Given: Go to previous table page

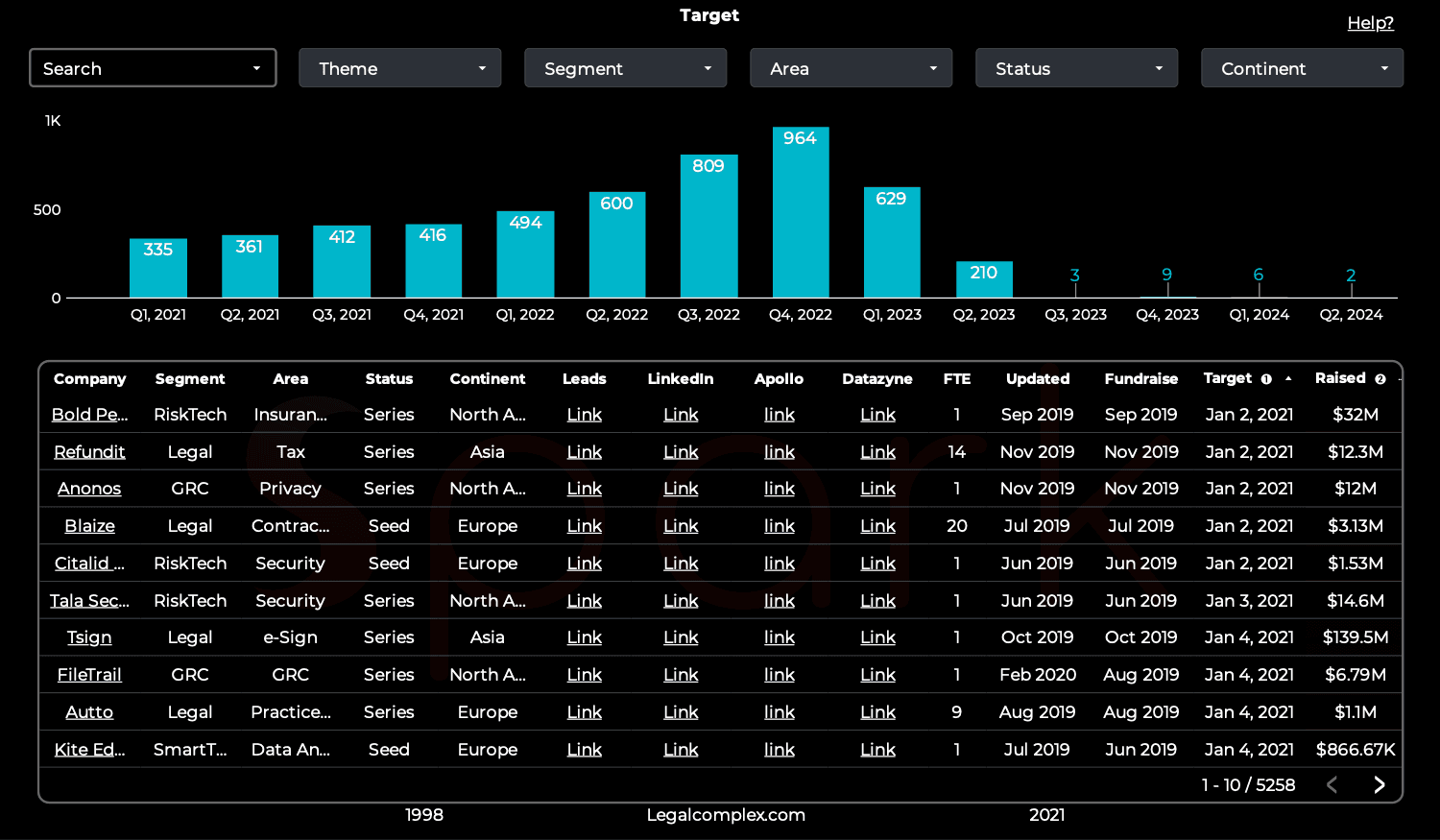Looking at the screenshot, I should pos(1332,784).
